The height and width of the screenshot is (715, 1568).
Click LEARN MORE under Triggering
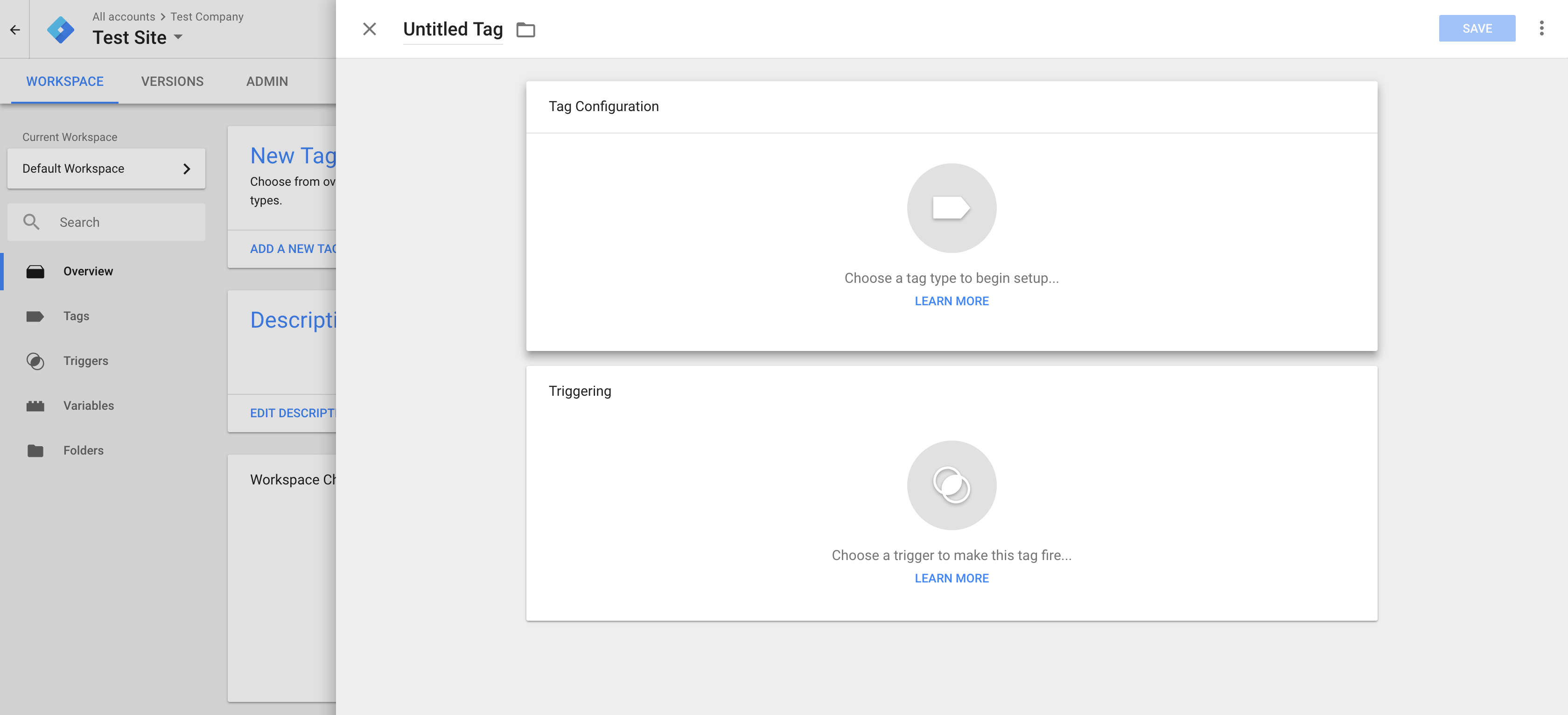coord(952,578)
